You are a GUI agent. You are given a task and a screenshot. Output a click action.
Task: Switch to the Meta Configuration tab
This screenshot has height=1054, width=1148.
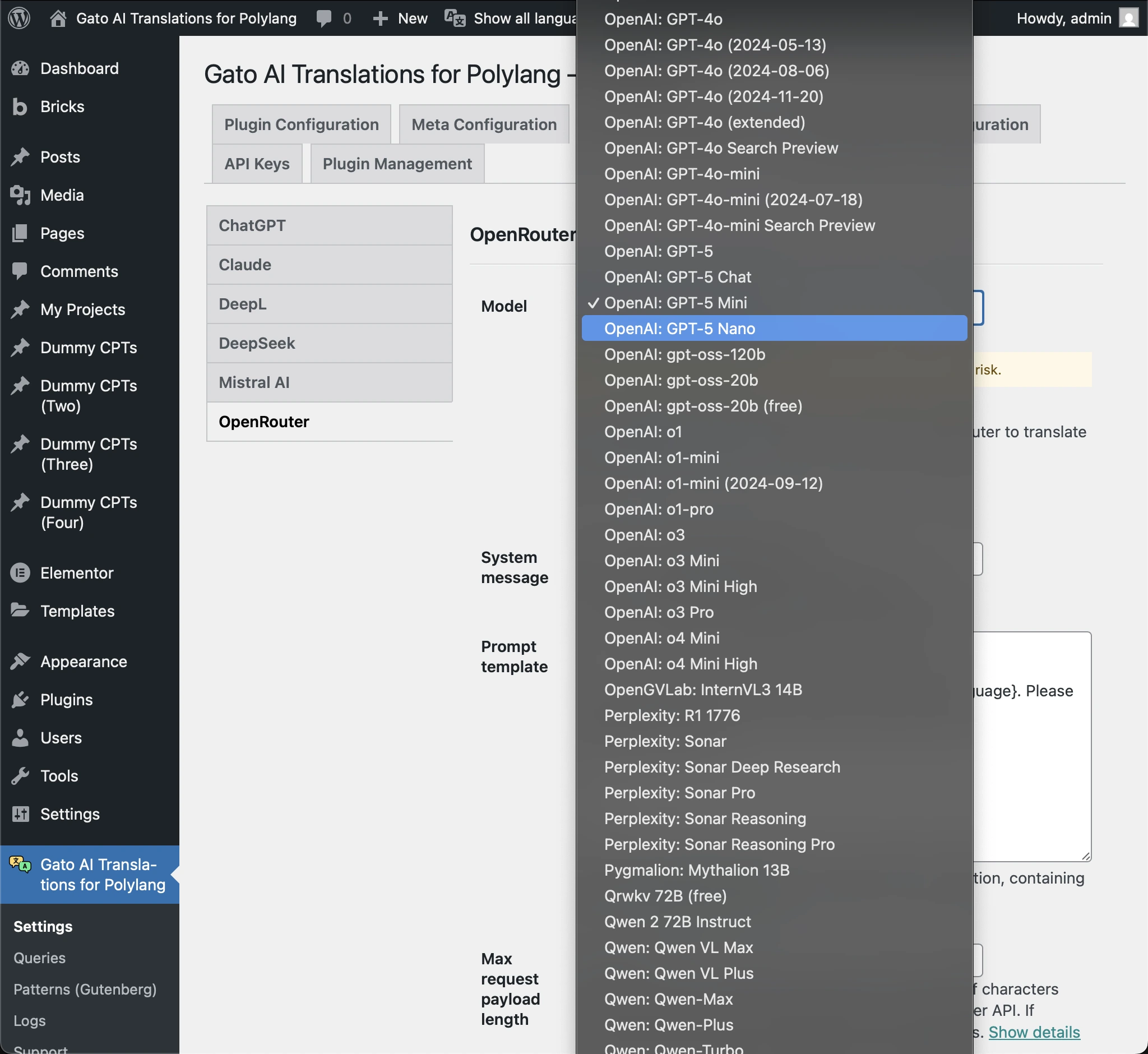[484, 124]
